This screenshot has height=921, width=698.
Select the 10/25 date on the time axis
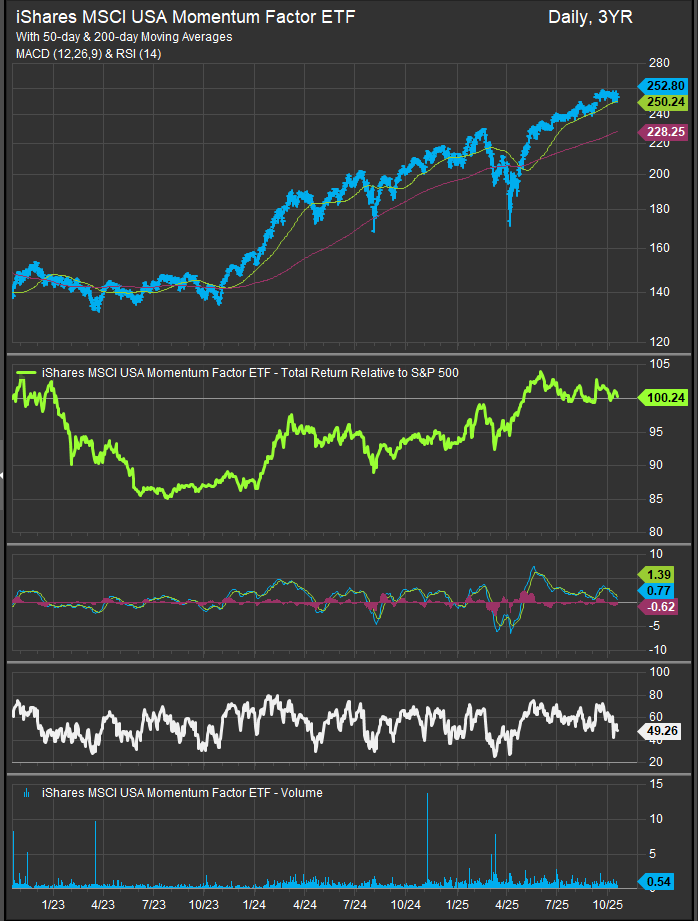click(608, 904)
